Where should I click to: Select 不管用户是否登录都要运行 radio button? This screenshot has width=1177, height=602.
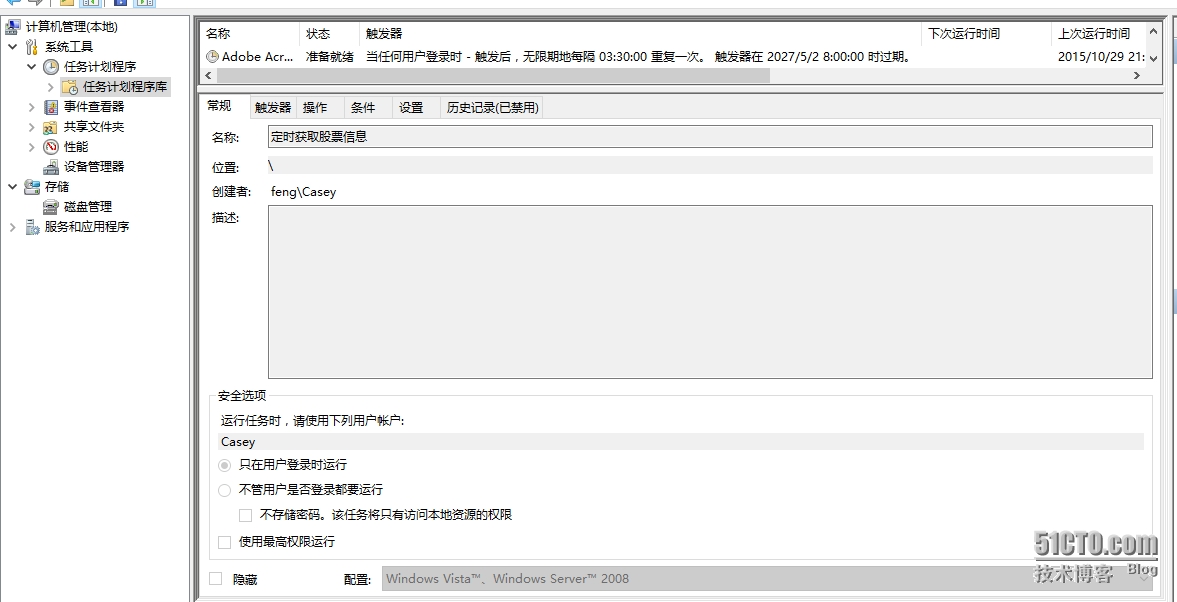224,490
